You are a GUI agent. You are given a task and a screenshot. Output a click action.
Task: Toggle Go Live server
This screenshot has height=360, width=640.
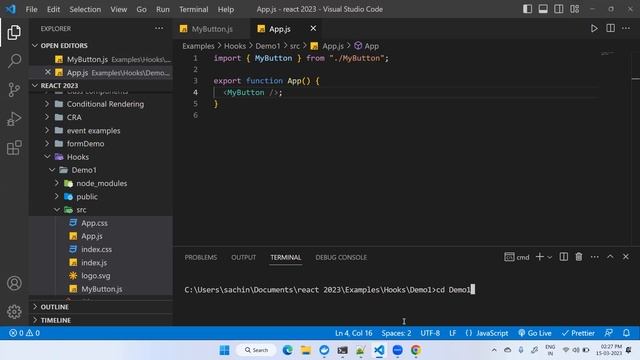[x=535, y=333]
